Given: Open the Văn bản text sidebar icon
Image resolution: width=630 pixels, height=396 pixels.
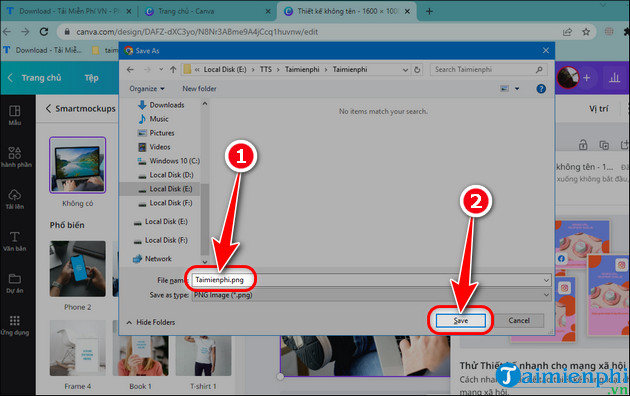Looking at the screenshot, I should [14, 241].
